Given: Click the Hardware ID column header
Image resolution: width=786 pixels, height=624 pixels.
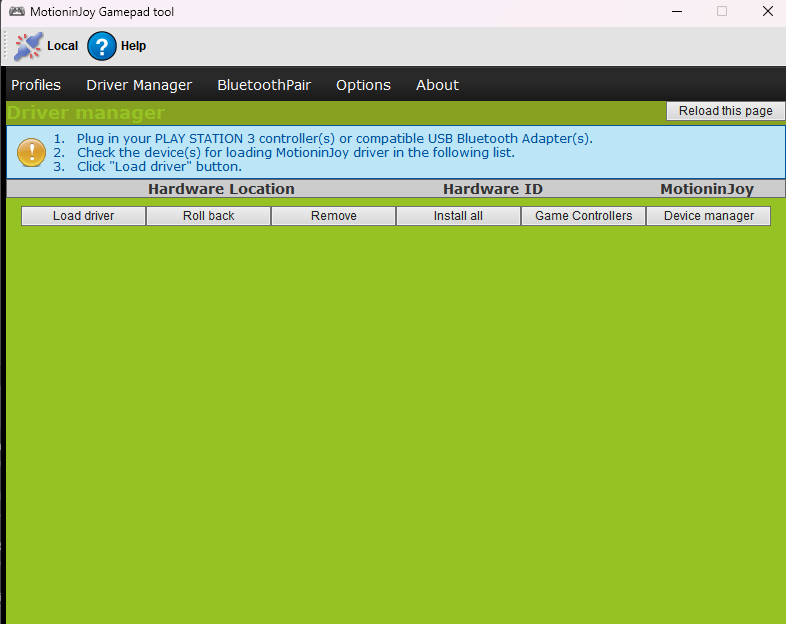Looking at the screenshot, I should pos(493,189).
